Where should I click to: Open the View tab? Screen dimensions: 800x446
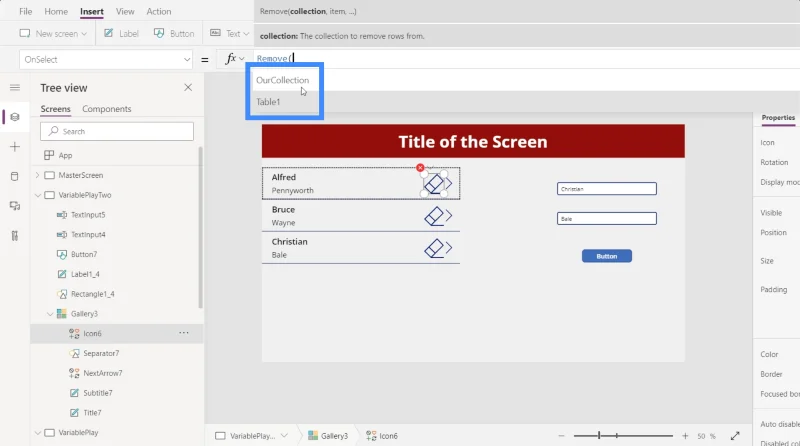coord(125,11)
